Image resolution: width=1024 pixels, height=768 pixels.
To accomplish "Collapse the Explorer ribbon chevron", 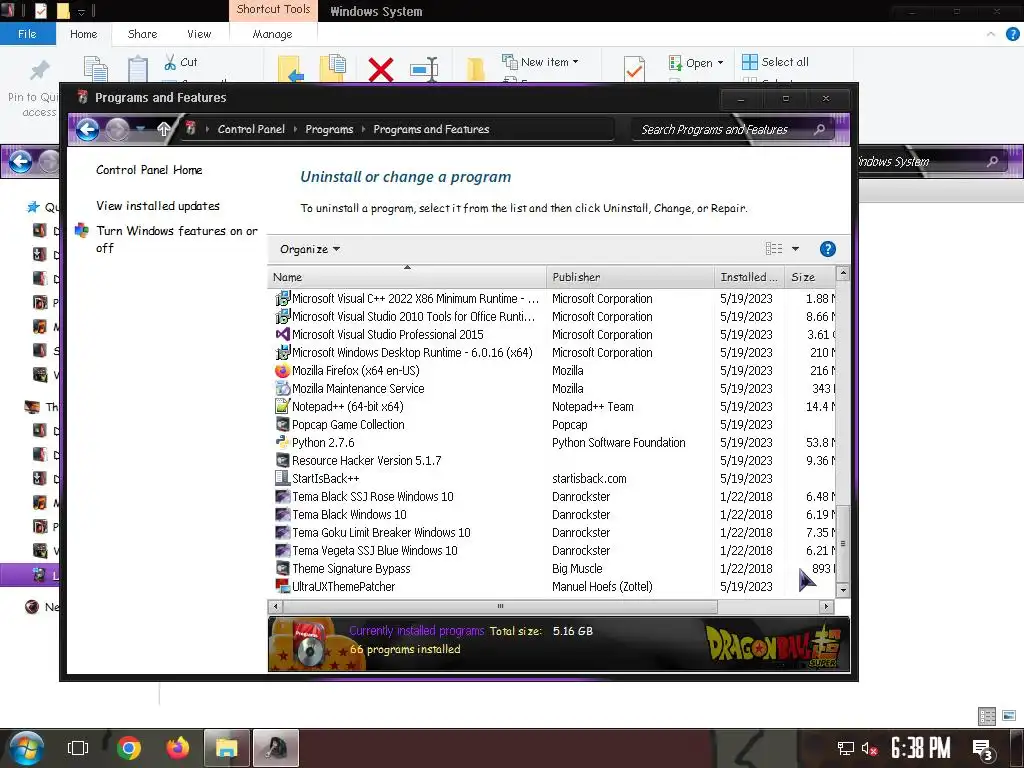I will tap(991, 34).
